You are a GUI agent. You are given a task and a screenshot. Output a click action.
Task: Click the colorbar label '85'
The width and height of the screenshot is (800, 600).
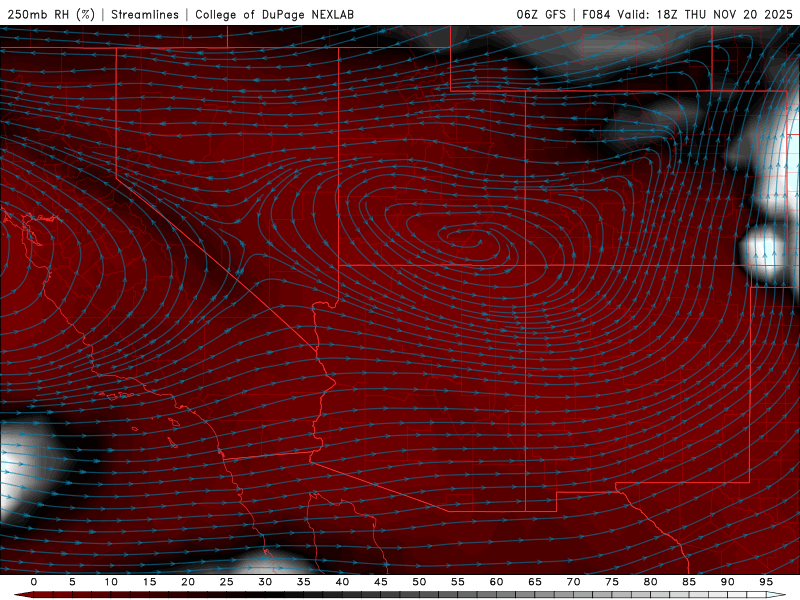tap(689, 582)
